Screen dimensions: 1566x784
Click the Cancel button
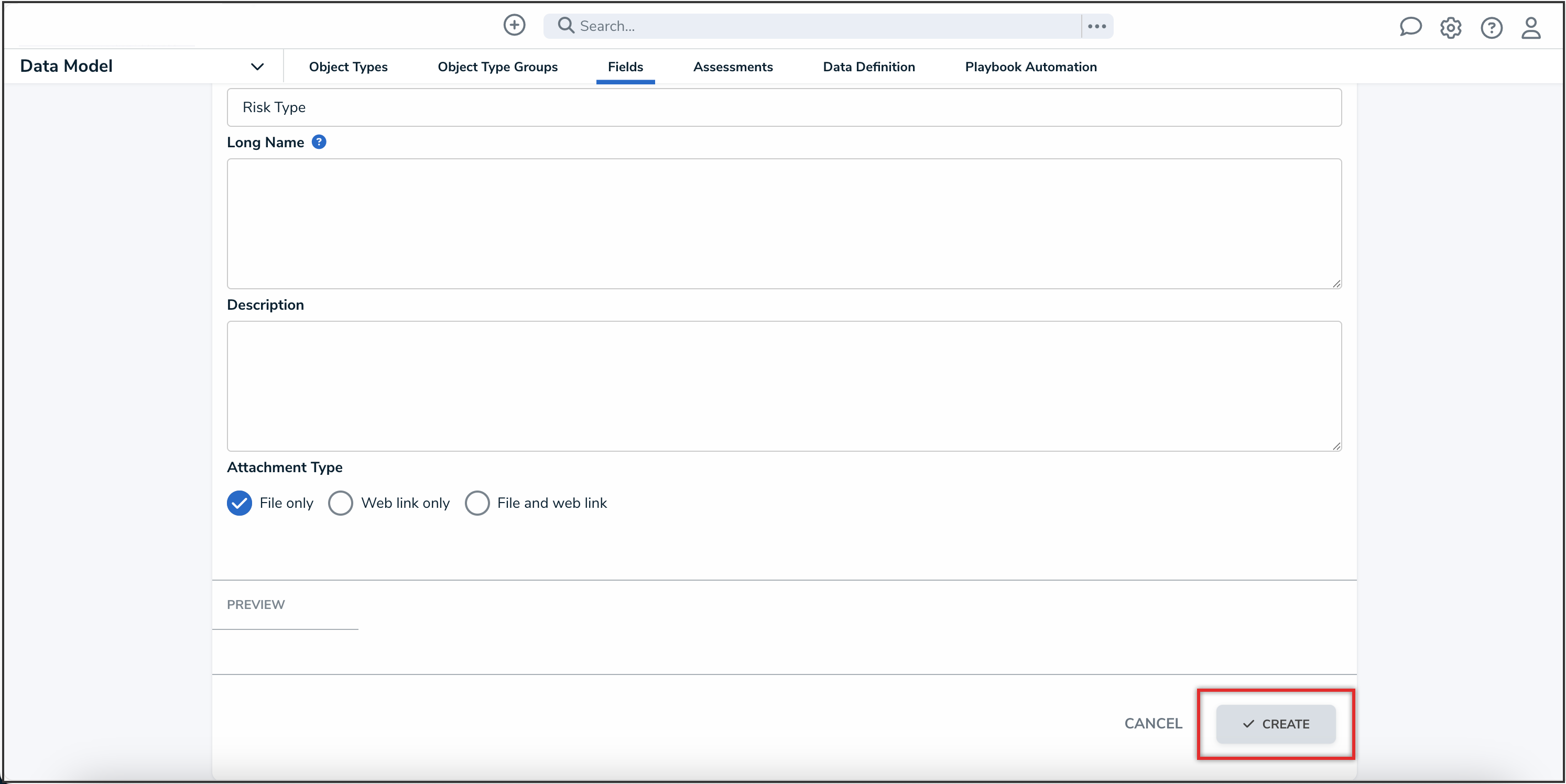coord(1152,723)
